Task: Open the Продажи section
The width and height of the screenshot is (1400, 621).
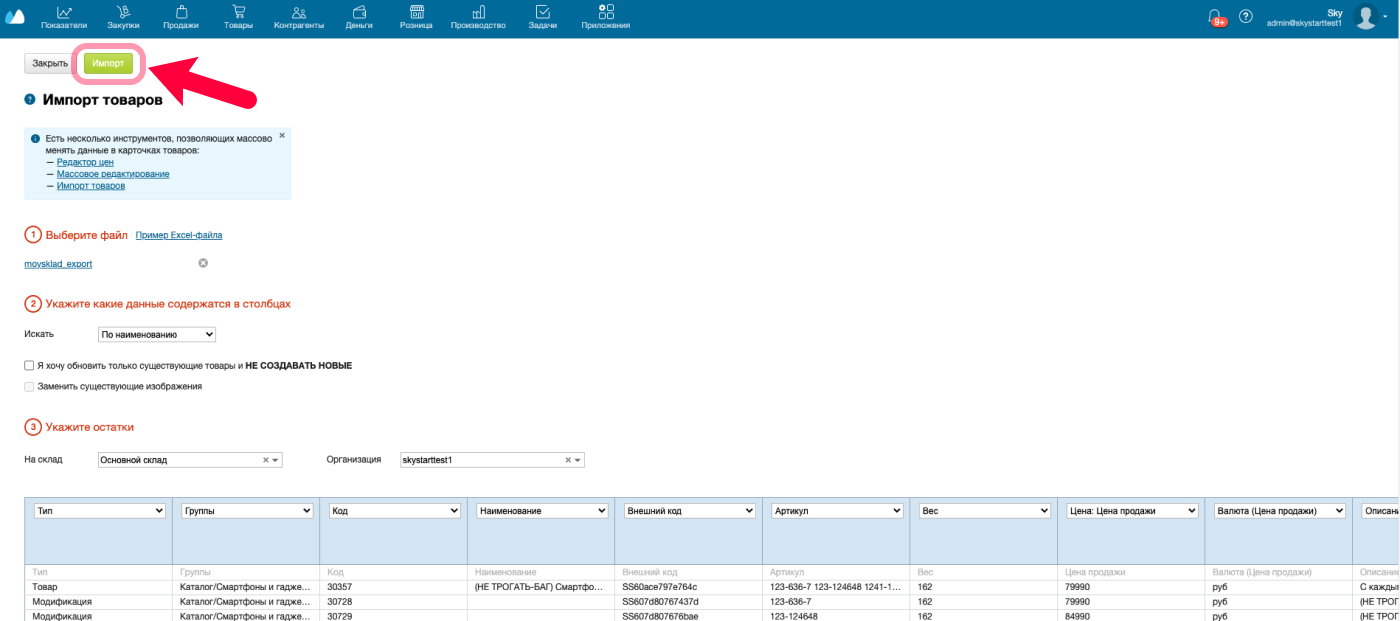Action: (181, 17)
